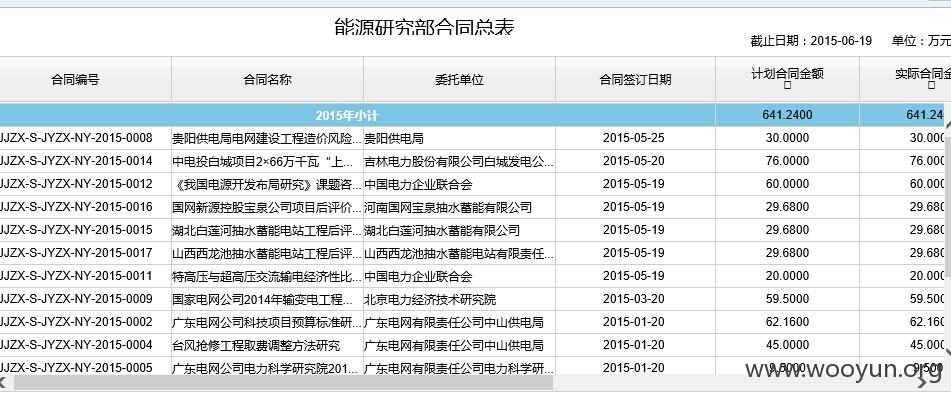Select date 2015-01-20 in the 0004 row
Screen dimensions: 951x398
(634, 346)
